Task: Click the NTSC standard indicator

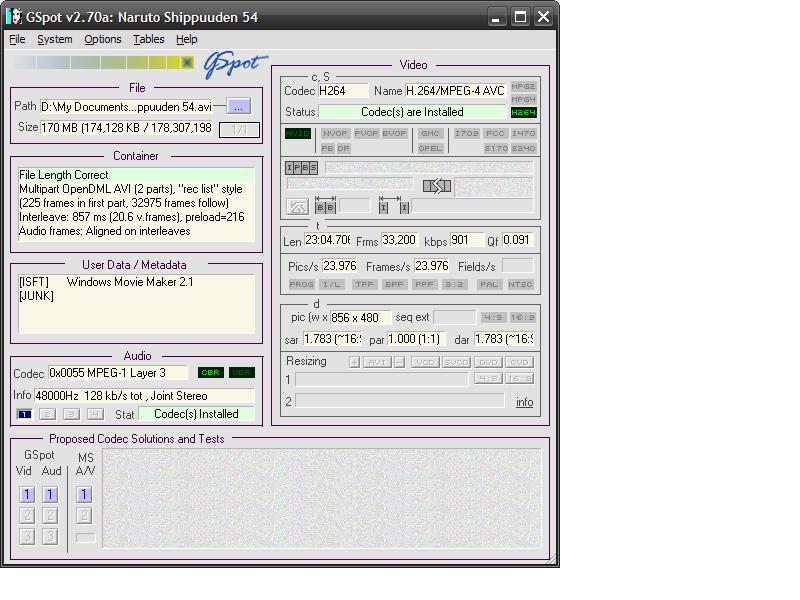Action: pos(520,284)
